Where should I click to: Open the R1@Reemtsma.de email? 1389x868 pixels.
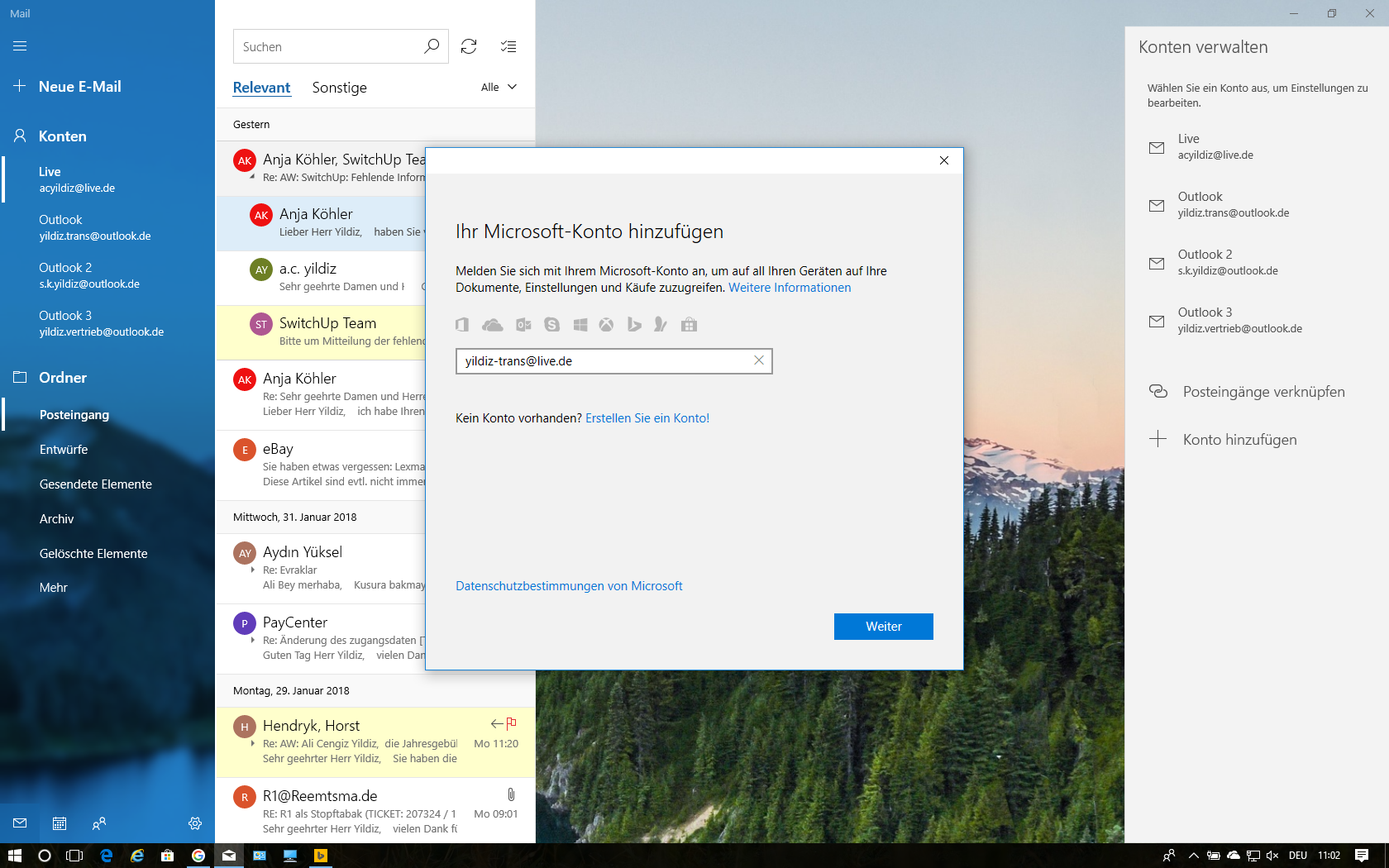tap(375, 811)
